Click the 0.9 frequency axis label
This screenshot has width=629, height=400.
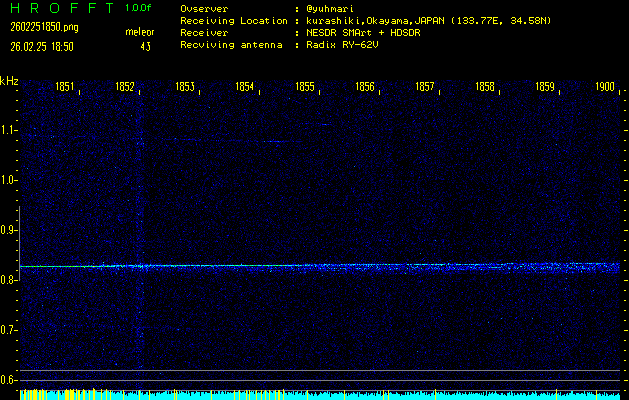8,230
